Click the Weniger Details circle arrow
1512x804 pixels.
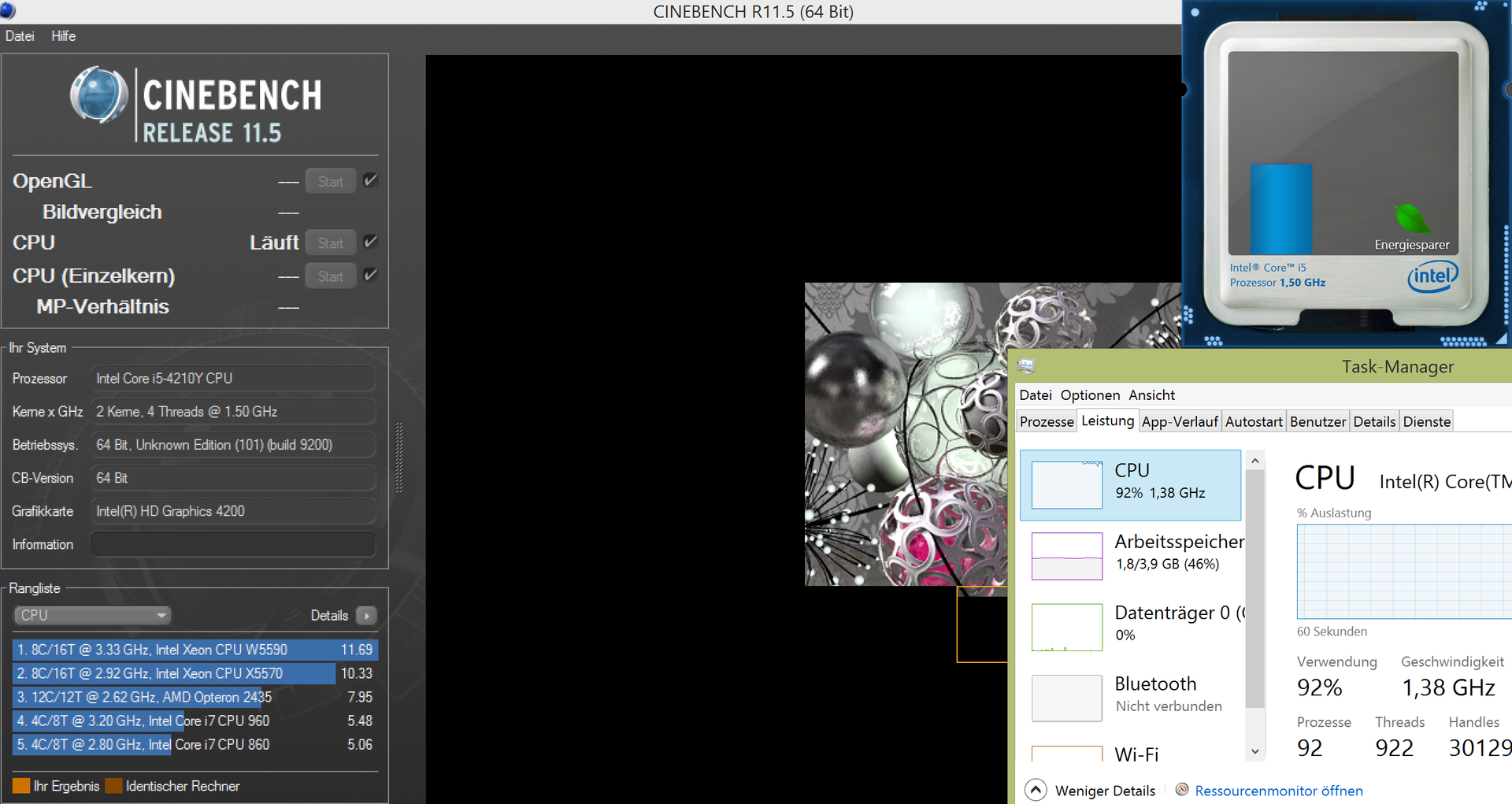tap(1036, 790)
